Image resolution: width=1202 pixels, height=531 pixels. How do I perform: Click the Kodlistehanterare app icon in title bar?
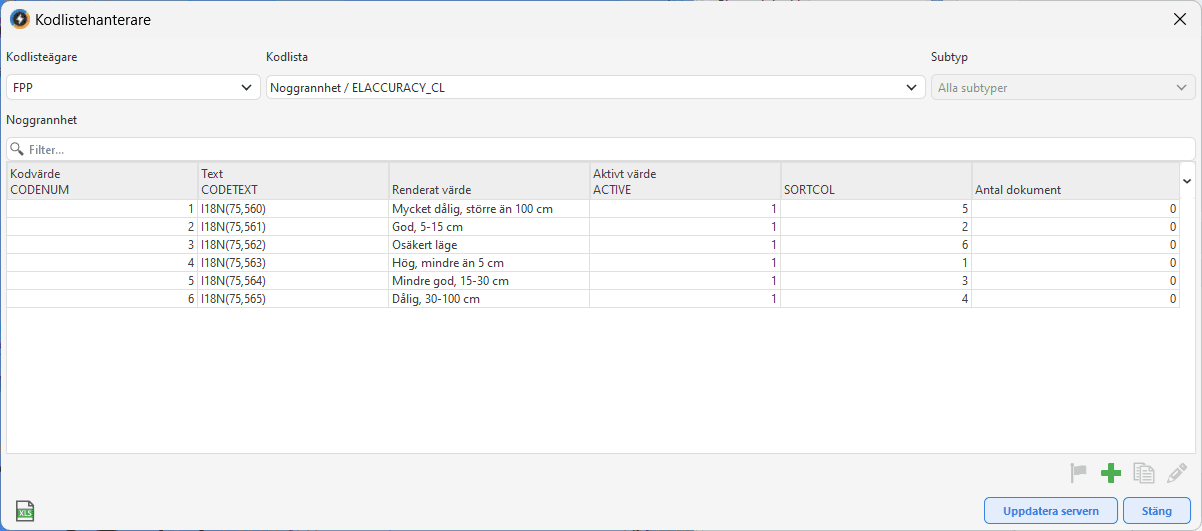(19, 19)
